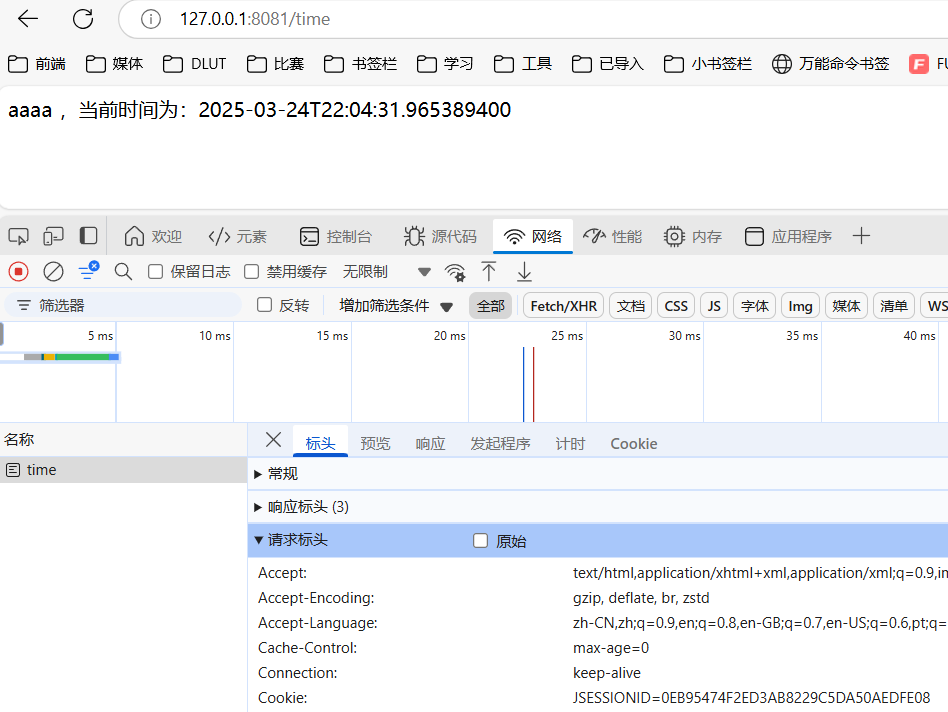Activate the inspect element picker icon
Viewport: 948px width, 712px height.
point(18,236)
